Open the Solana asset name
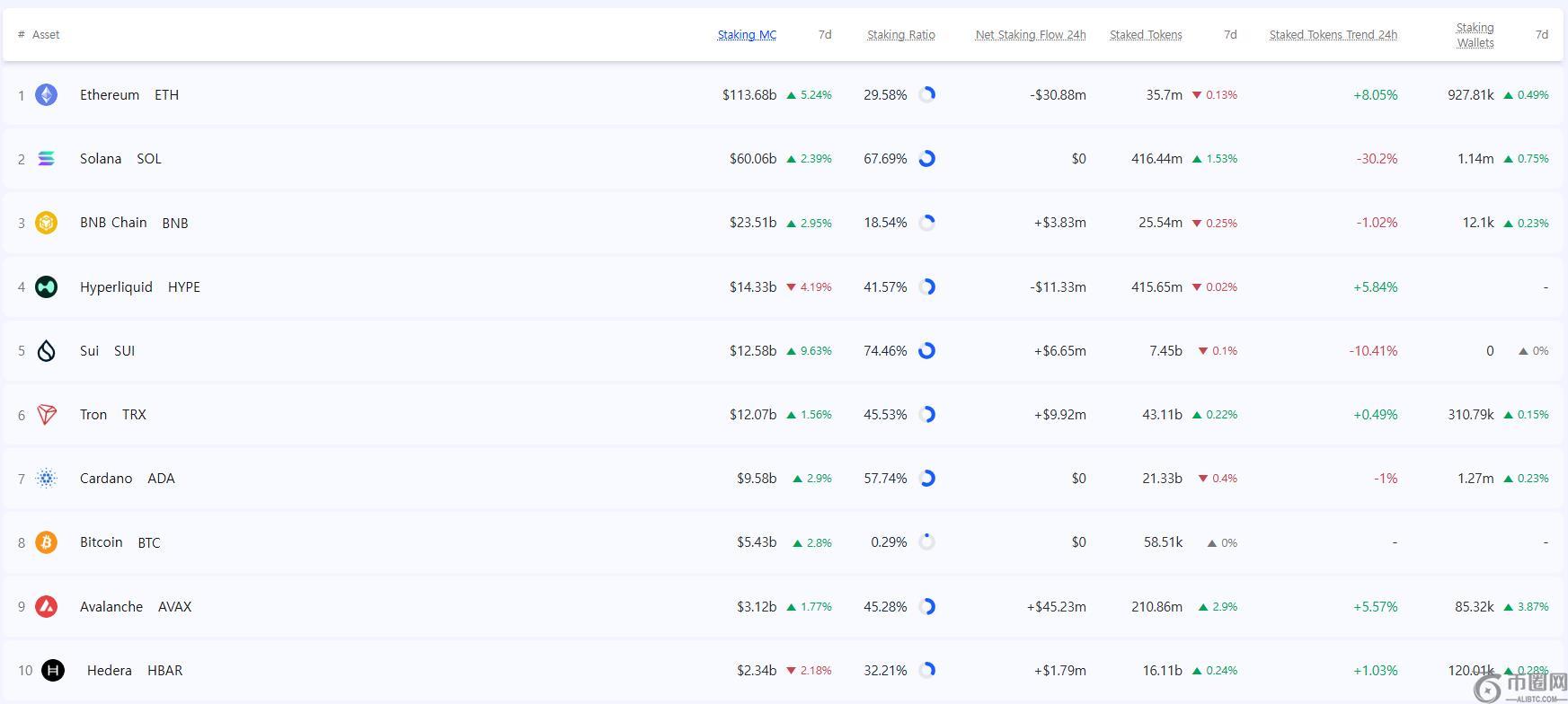1568x704 pixels. click(x=101, y=159)
